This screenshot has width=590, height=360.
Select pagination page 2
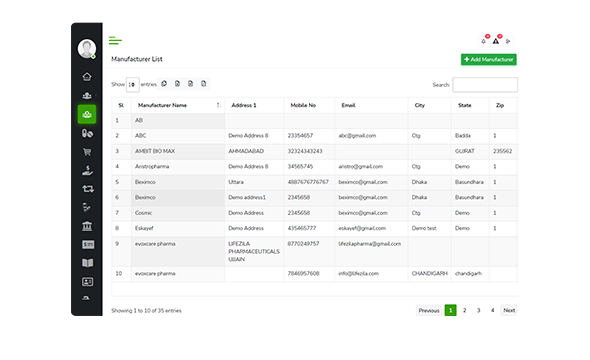[x=464, y=310]
